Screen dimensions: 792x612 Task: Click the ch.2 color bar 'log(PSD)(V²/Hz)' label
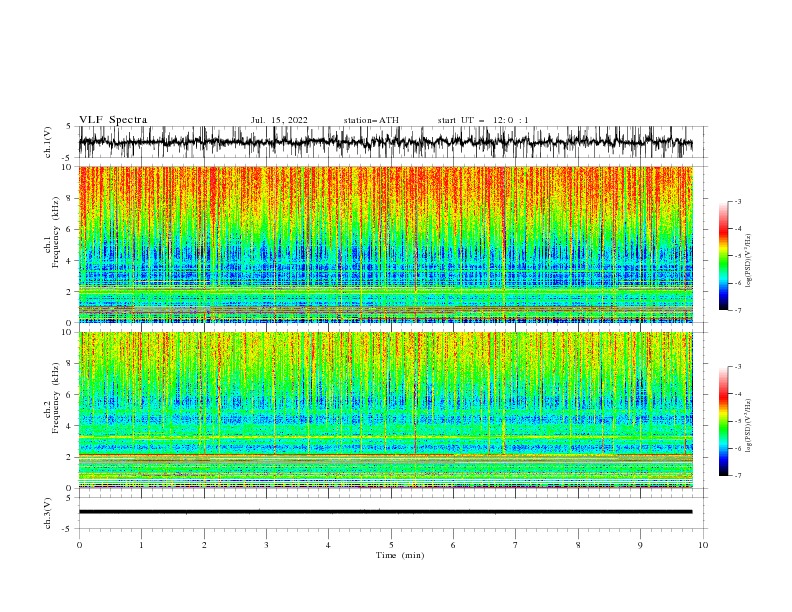point(748,426)
